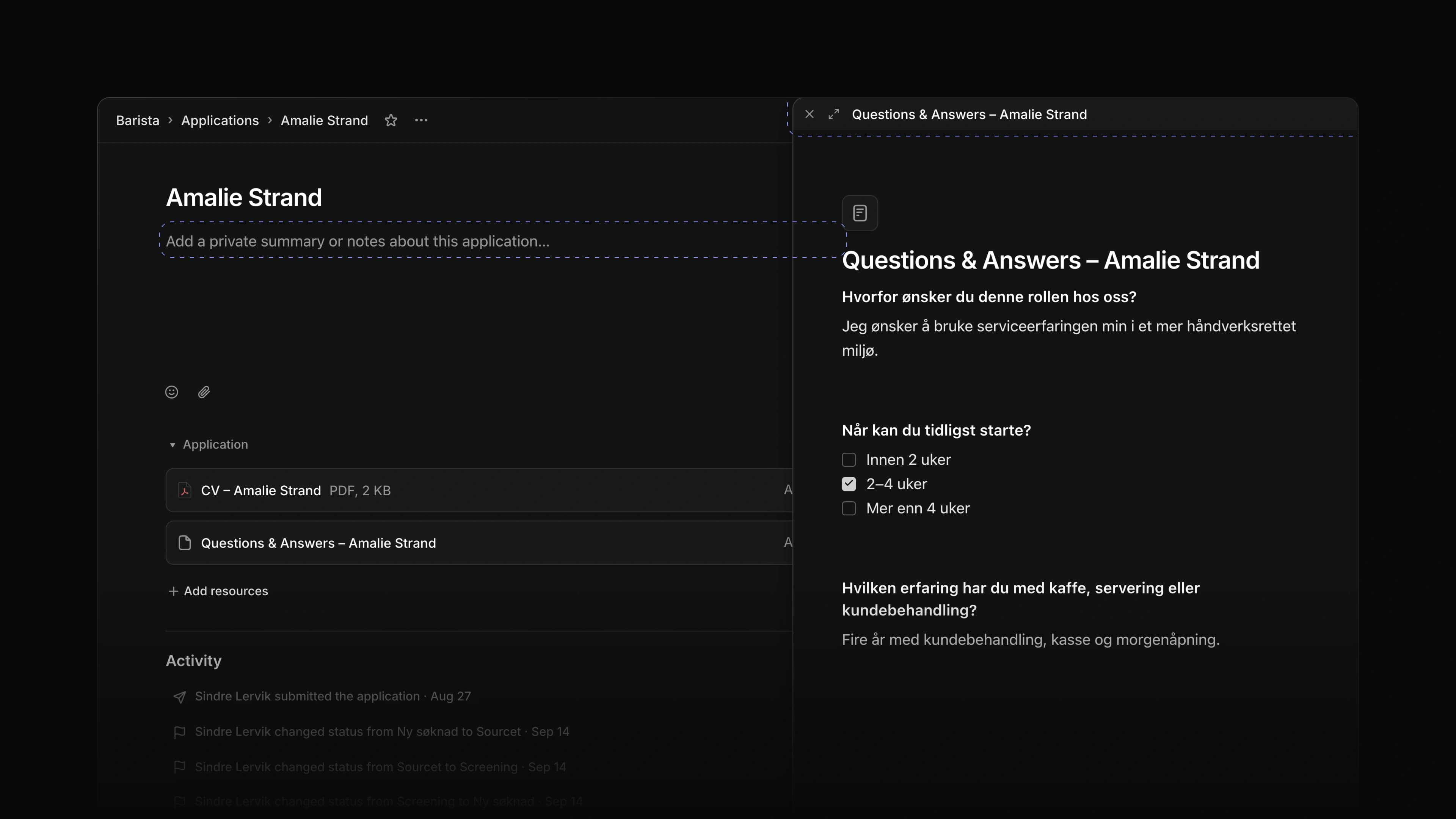Click the PDF icon on the CV row
This screenshot has height=819, width=1456.
pos(184,490)
